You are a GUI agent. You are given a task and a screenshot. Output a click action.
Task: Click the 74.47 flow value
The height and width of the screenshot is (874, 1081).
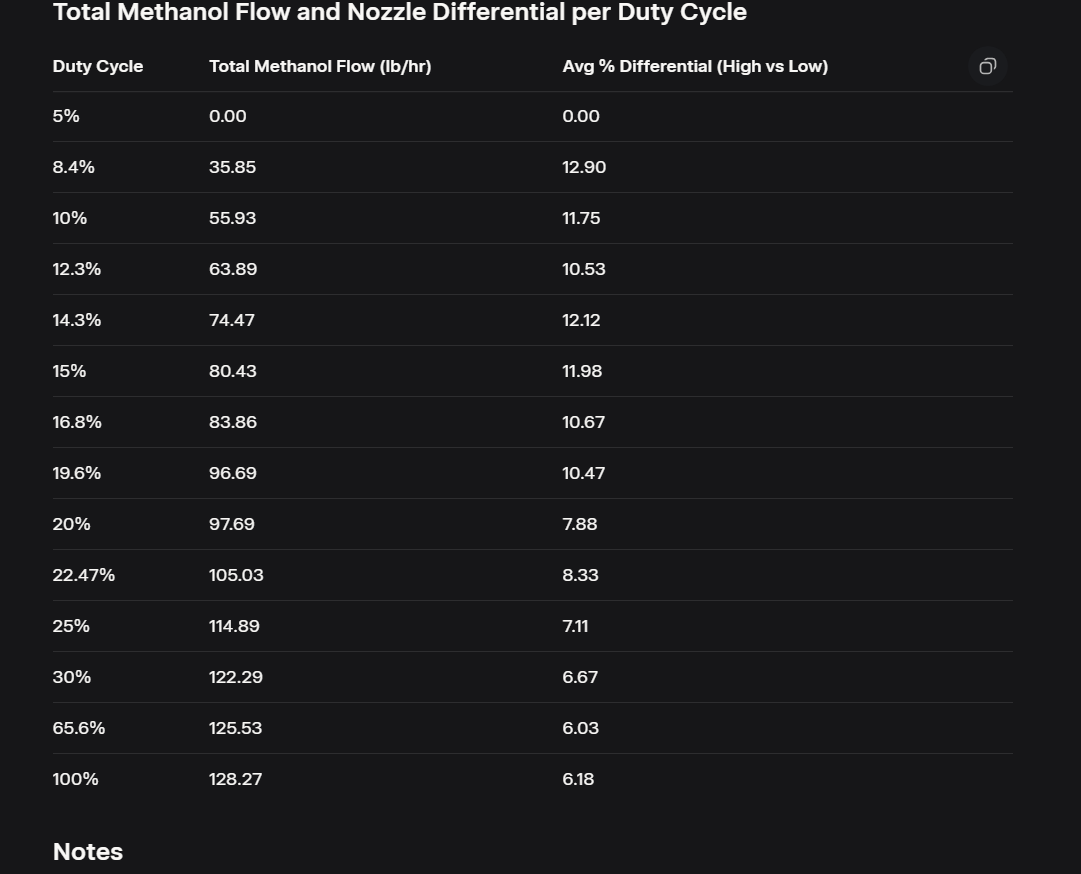point(232,320)
